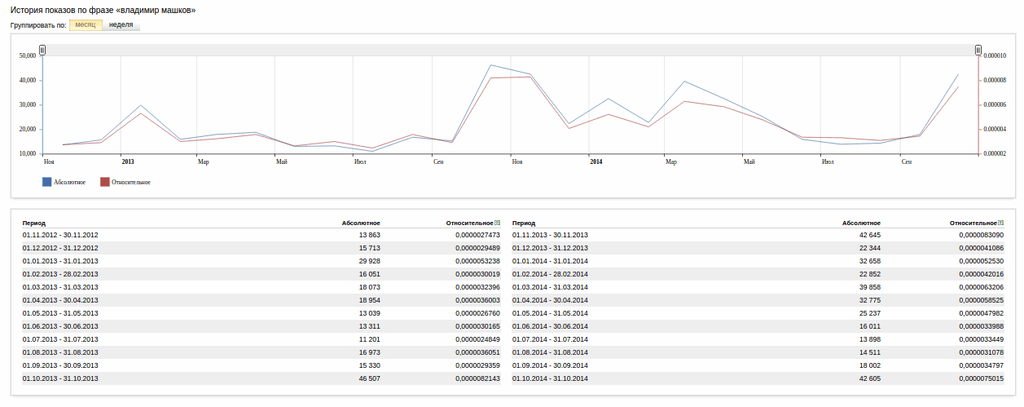Select row 01.10.2013 - 31.10.2013
The image size is (1024, 407).
(x=261, y=378)
